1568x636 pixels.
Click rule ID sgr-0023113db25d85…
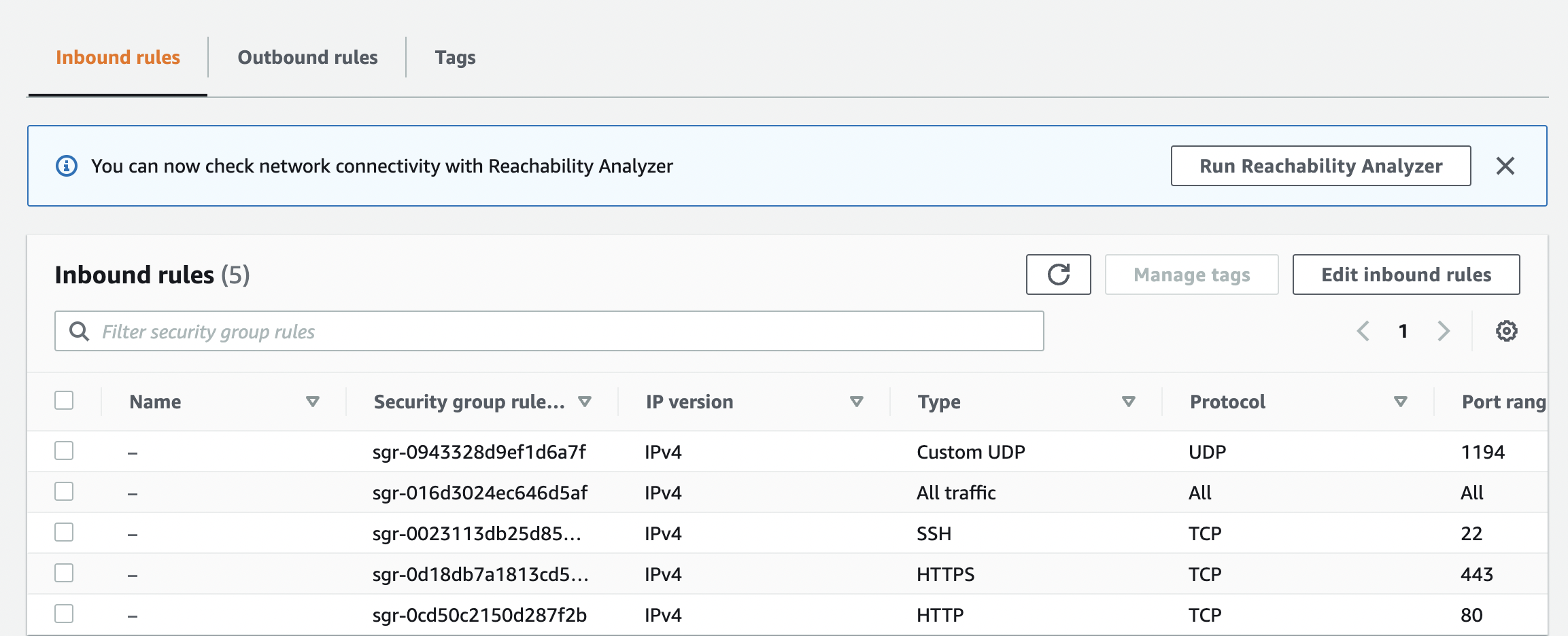[x=477, y=533]
